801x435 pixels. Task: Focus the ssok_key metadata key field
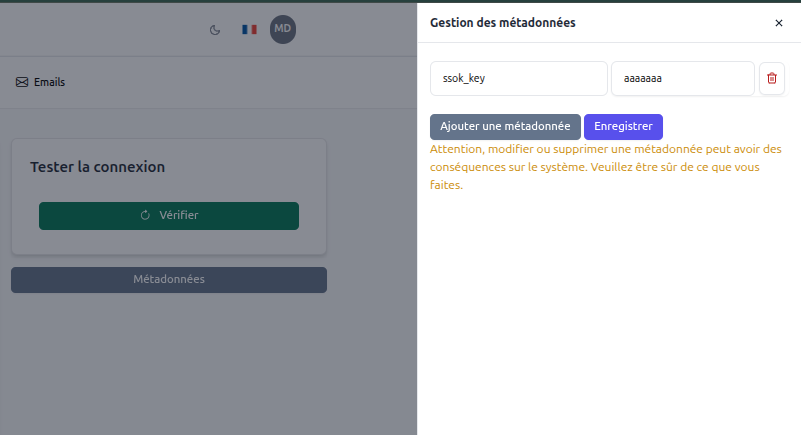point(518,78)
